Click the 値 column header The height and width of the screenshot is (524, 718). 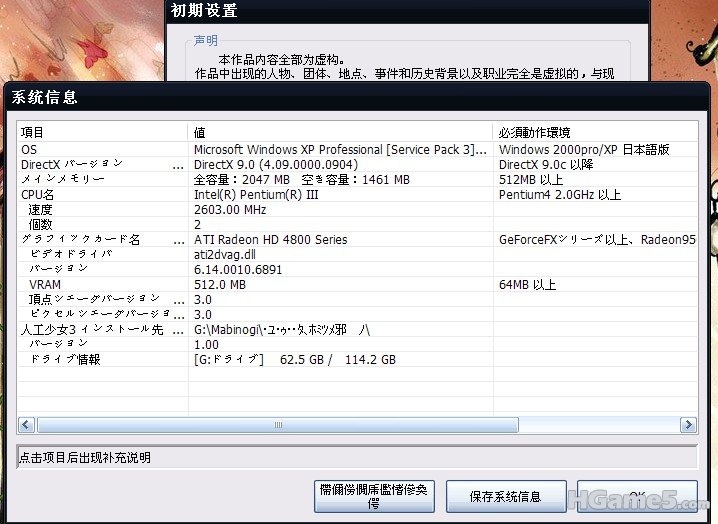point(340,132)
